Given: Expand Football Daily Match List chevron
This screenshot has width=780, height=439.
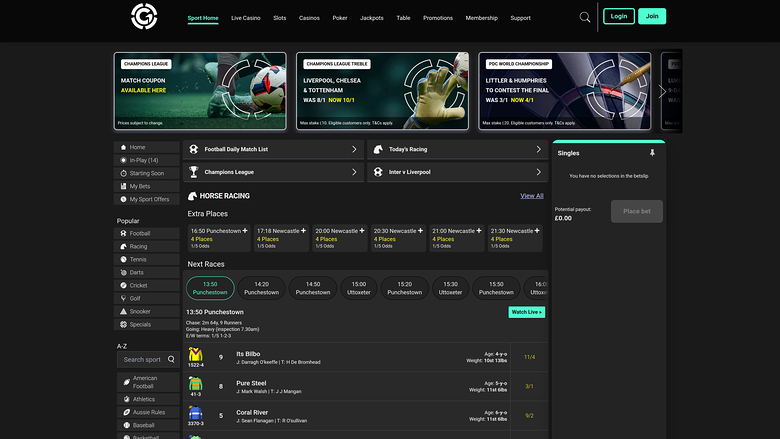Looking at the screenshot, I should 354,149.
